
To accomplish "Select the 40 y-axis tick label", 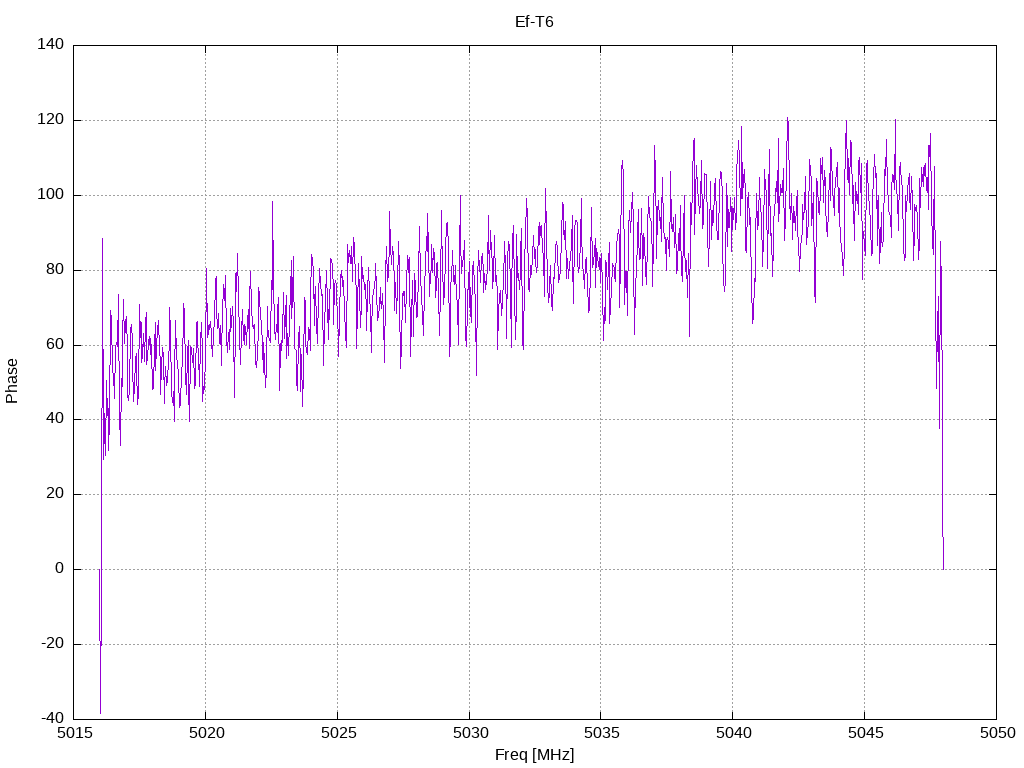I will 56,419.
